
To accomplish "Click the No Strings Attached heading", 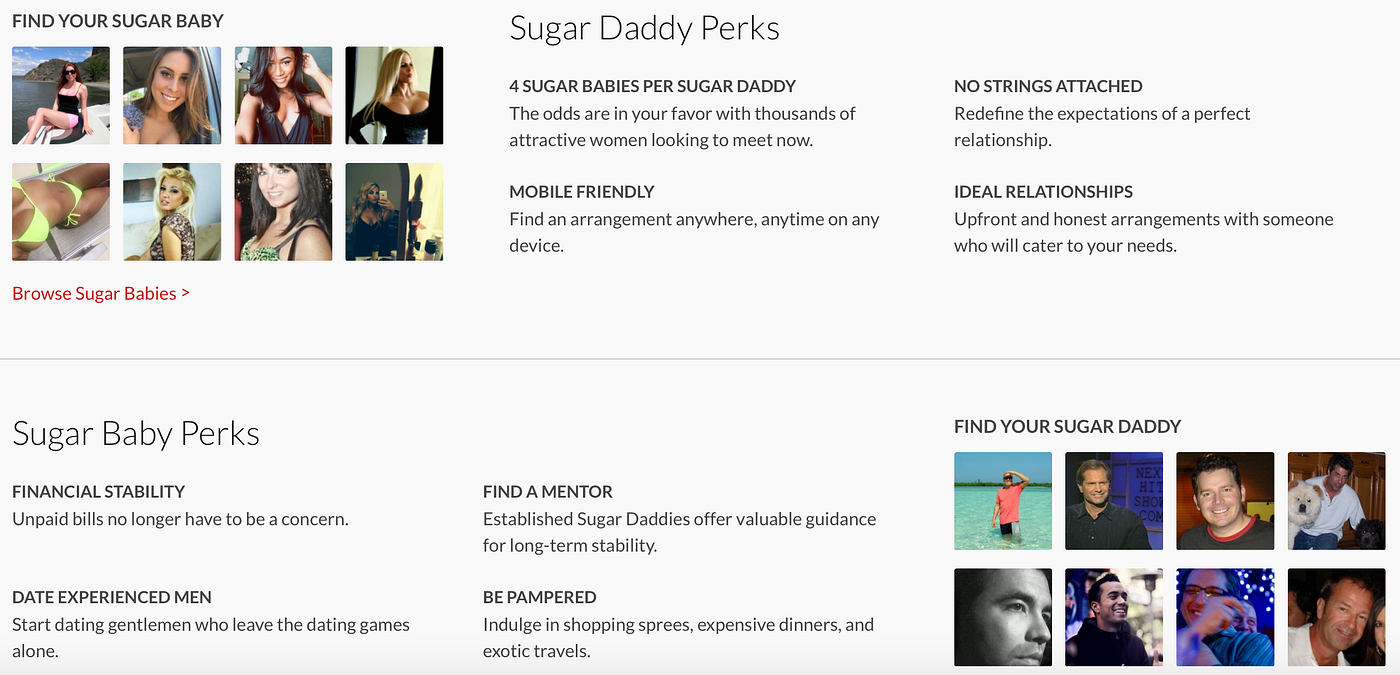I will [x=1048, y=87].
